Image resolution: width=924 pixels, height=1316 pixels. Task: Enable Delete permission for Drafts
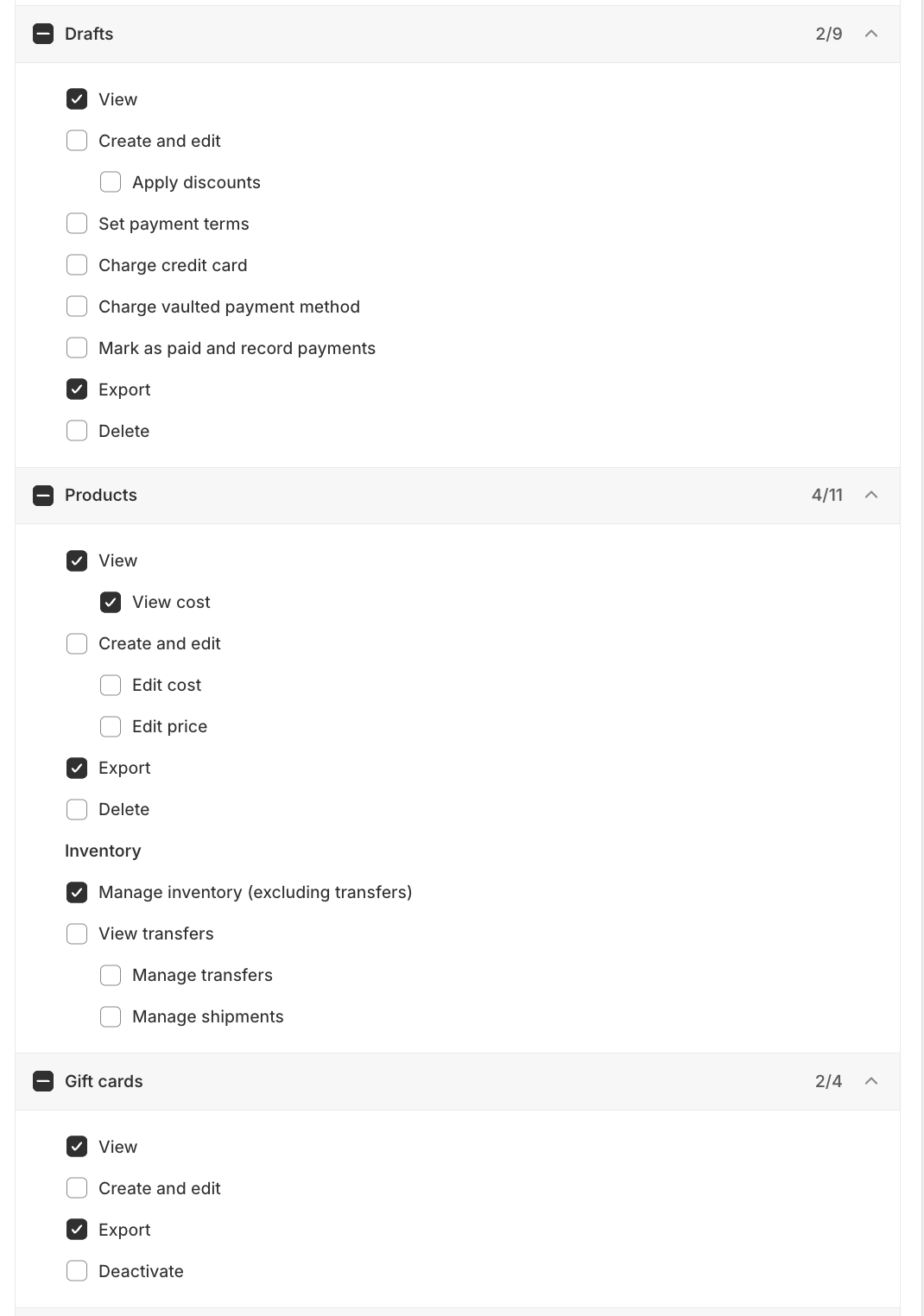[x=77, y=430]
